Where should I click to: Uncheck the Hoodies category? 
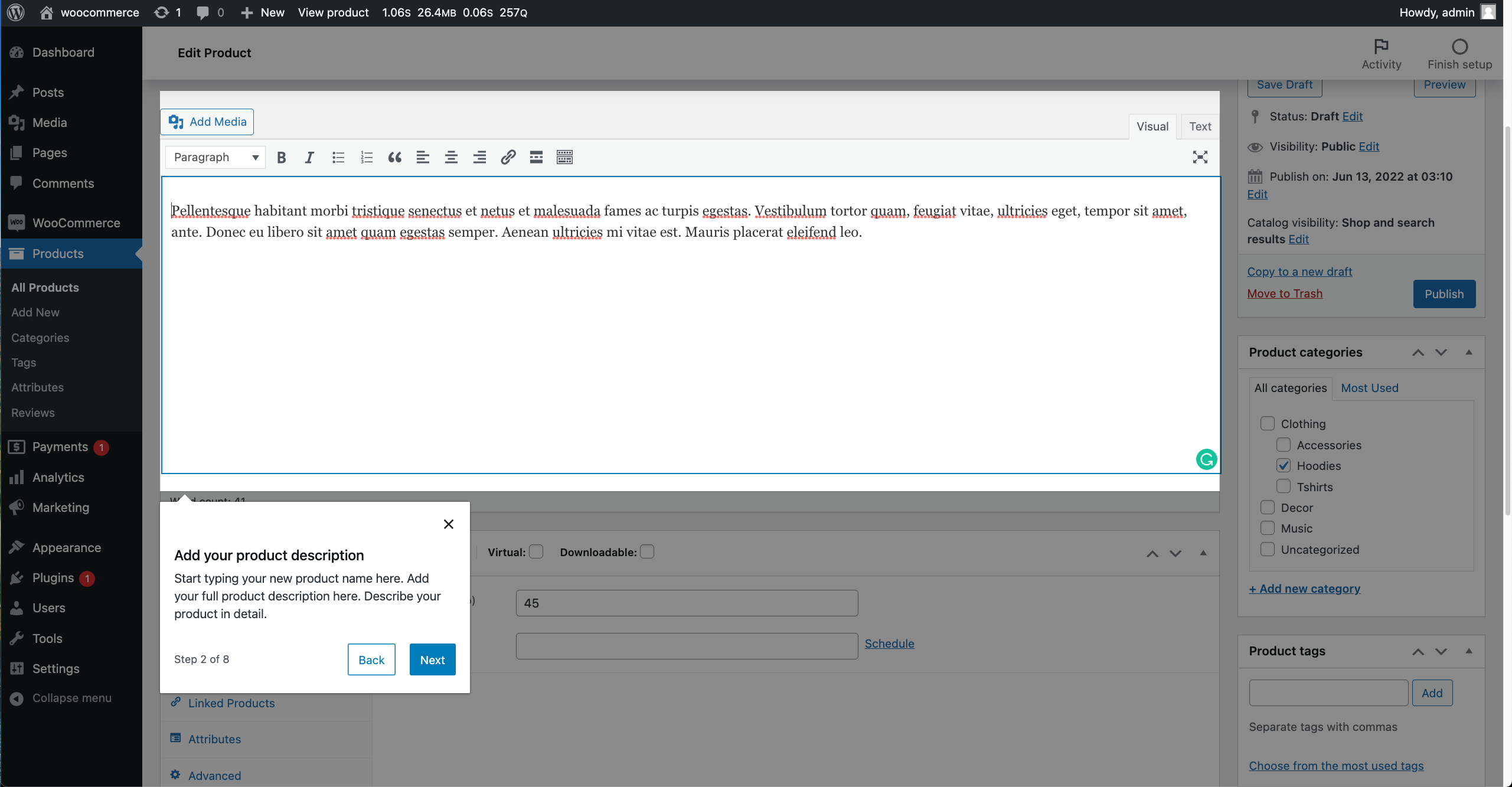1283,465
